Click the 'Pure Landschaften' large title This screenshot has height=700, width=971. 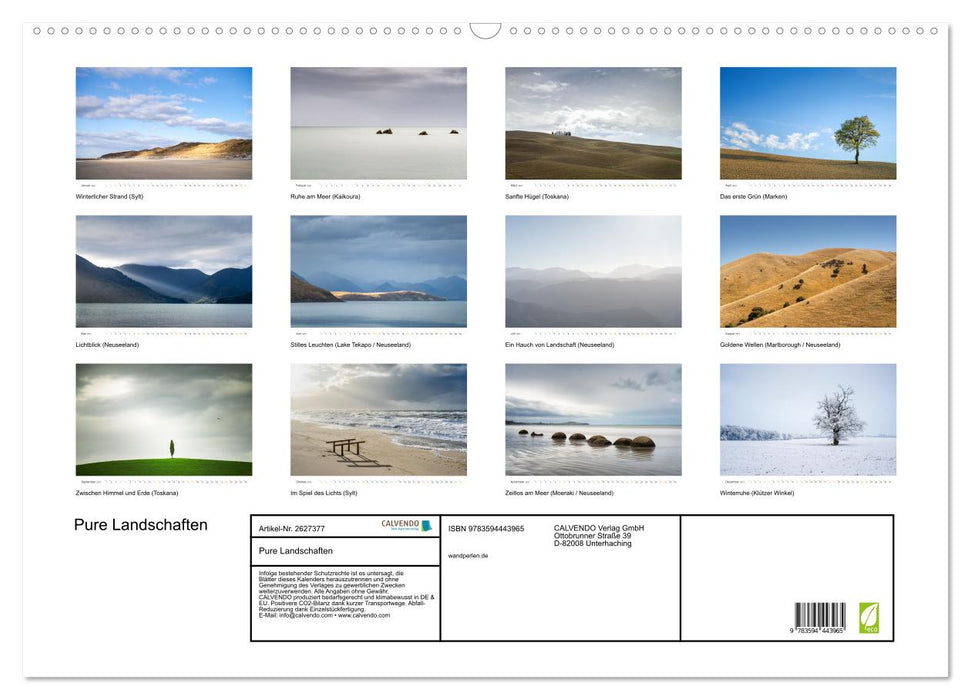pos(141,525)
